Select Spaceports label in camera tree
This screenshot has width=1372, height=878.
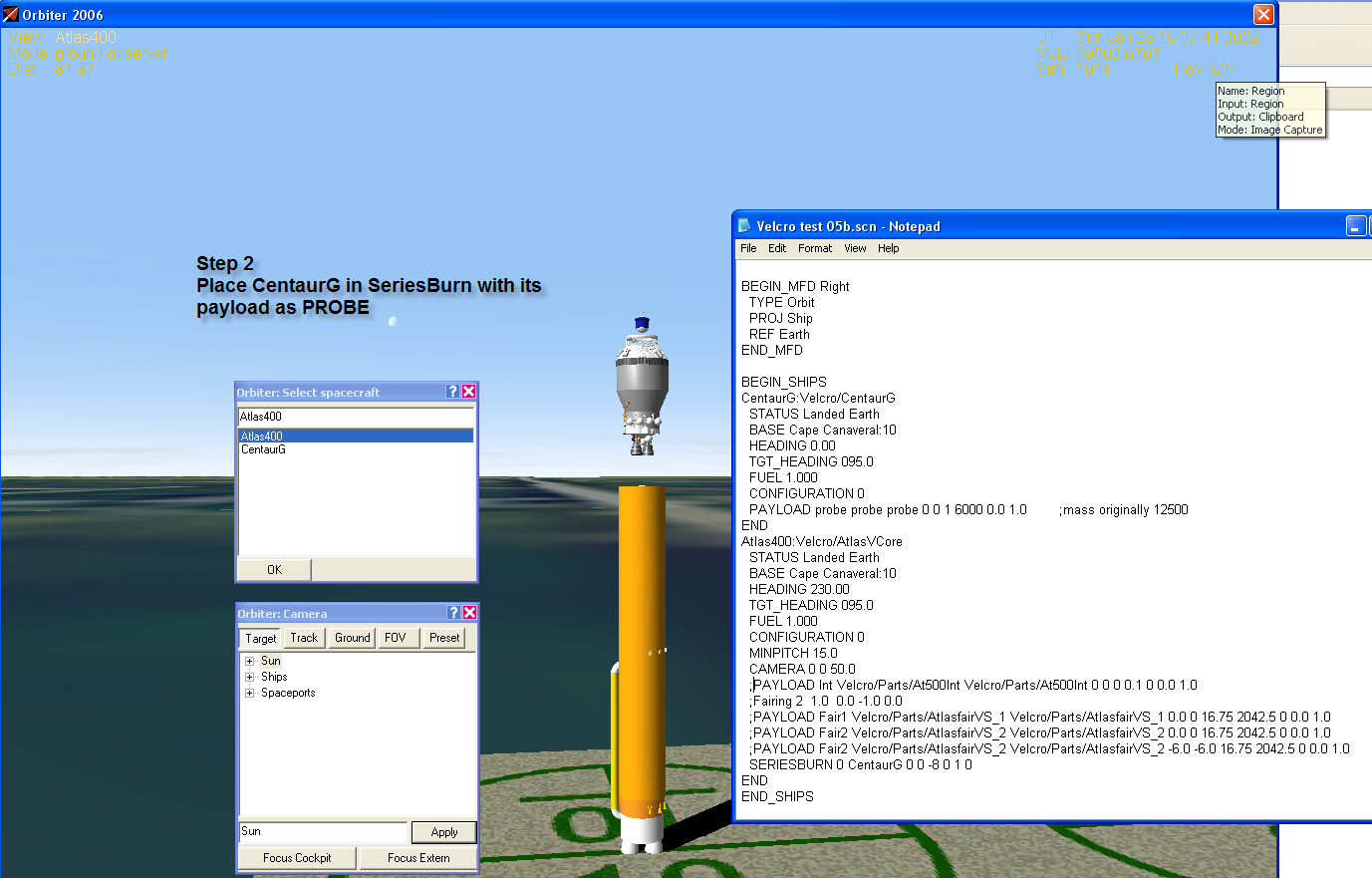(288, 693)
